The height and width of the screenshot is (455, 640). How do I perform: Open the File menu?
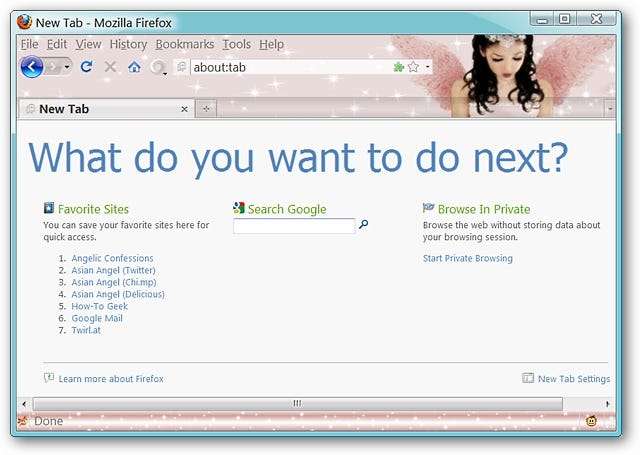tap(29, 44)
